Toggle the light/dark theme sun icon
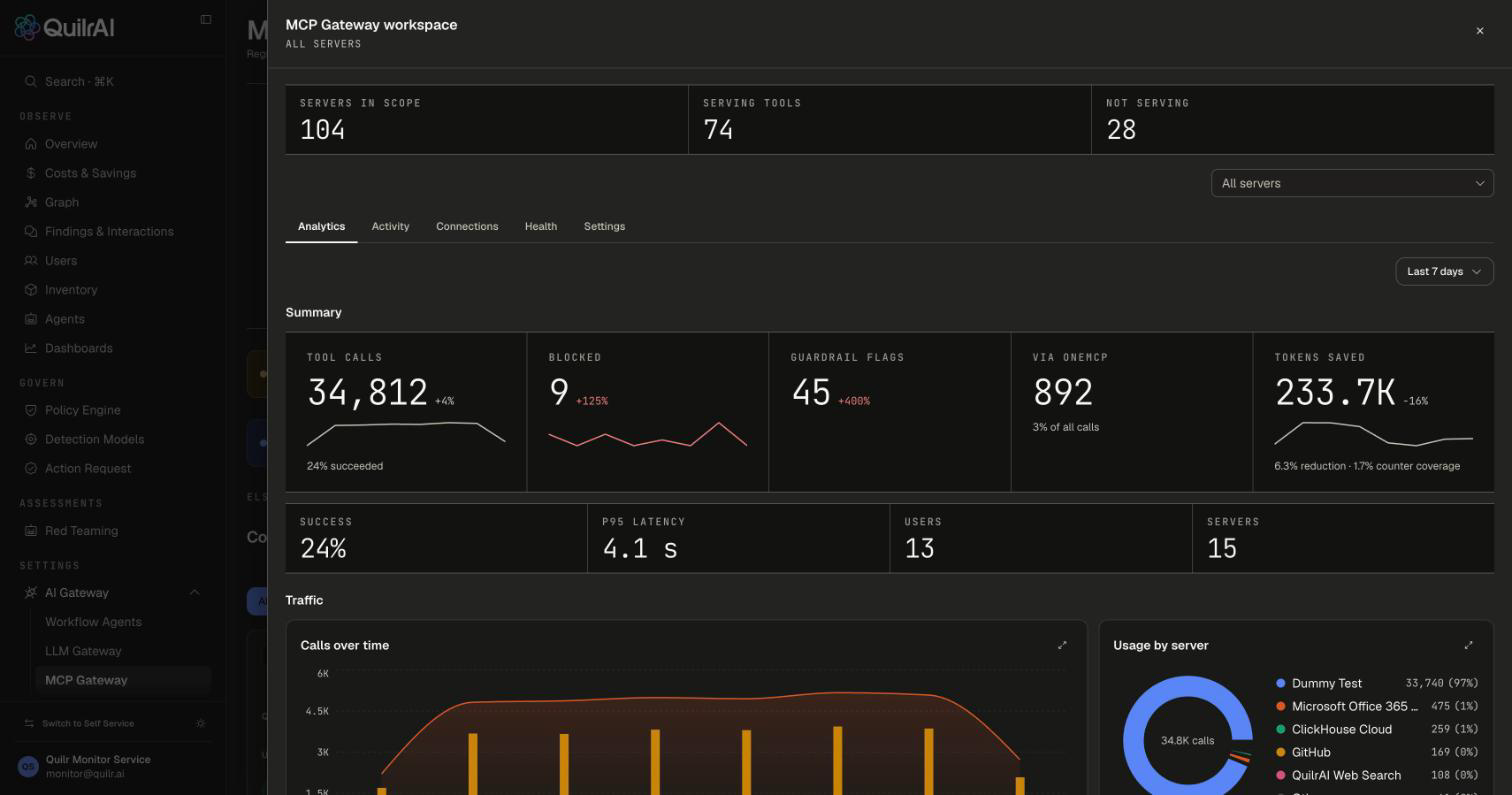 [x=201, y=723]
